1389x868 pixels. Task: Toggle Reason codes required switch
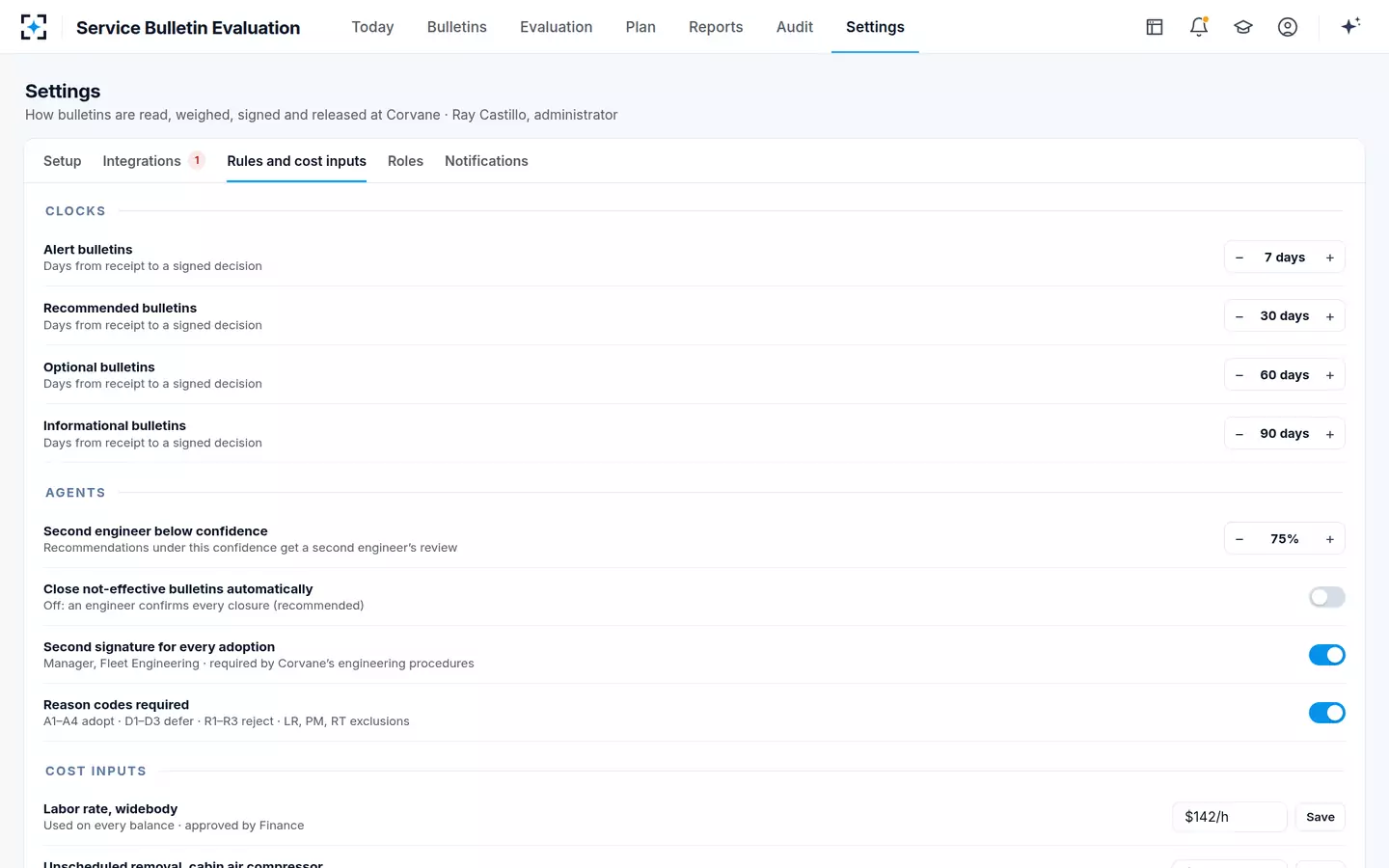point(1327,713)
